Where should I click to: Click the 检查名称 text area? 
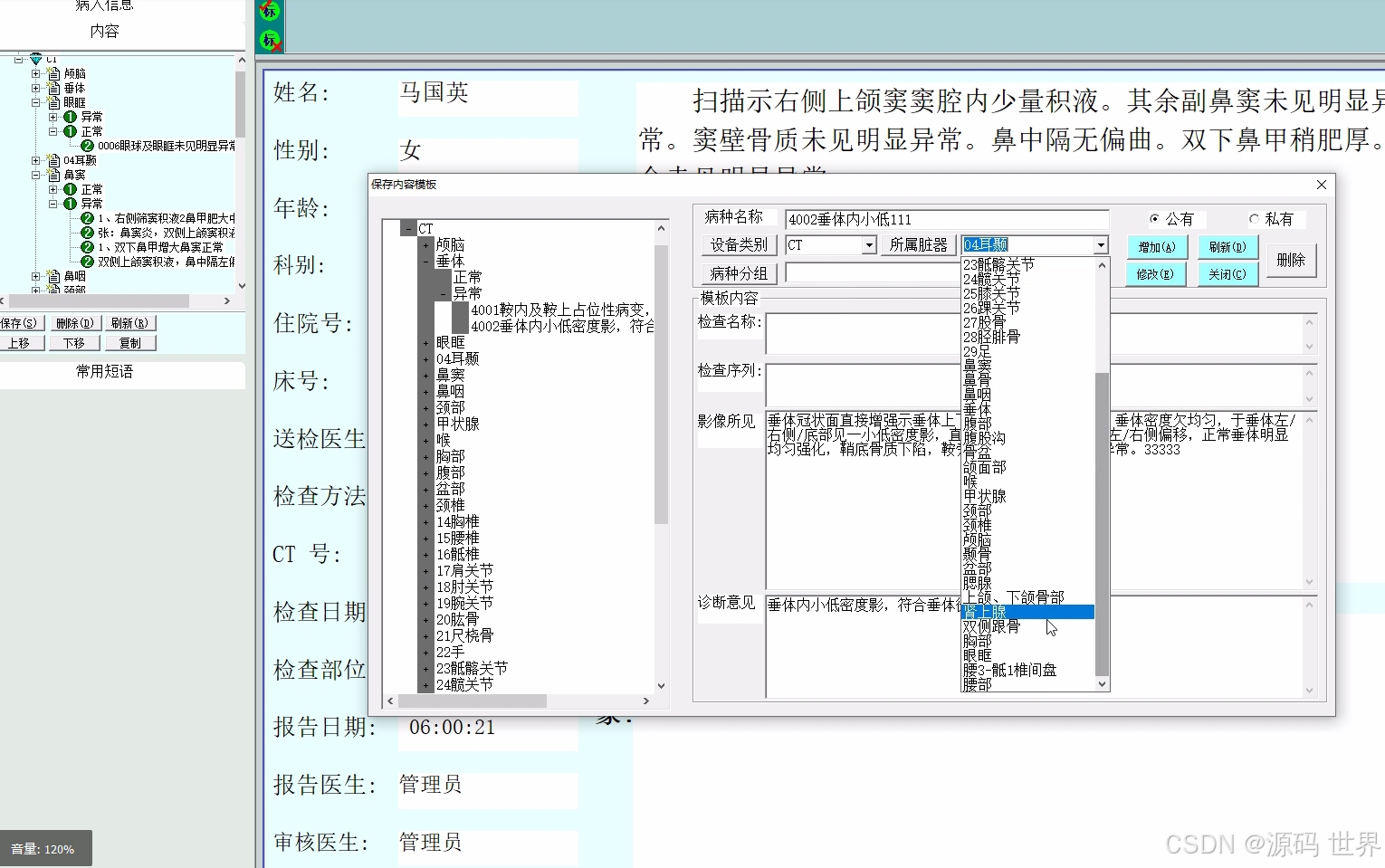(1041, 334)
